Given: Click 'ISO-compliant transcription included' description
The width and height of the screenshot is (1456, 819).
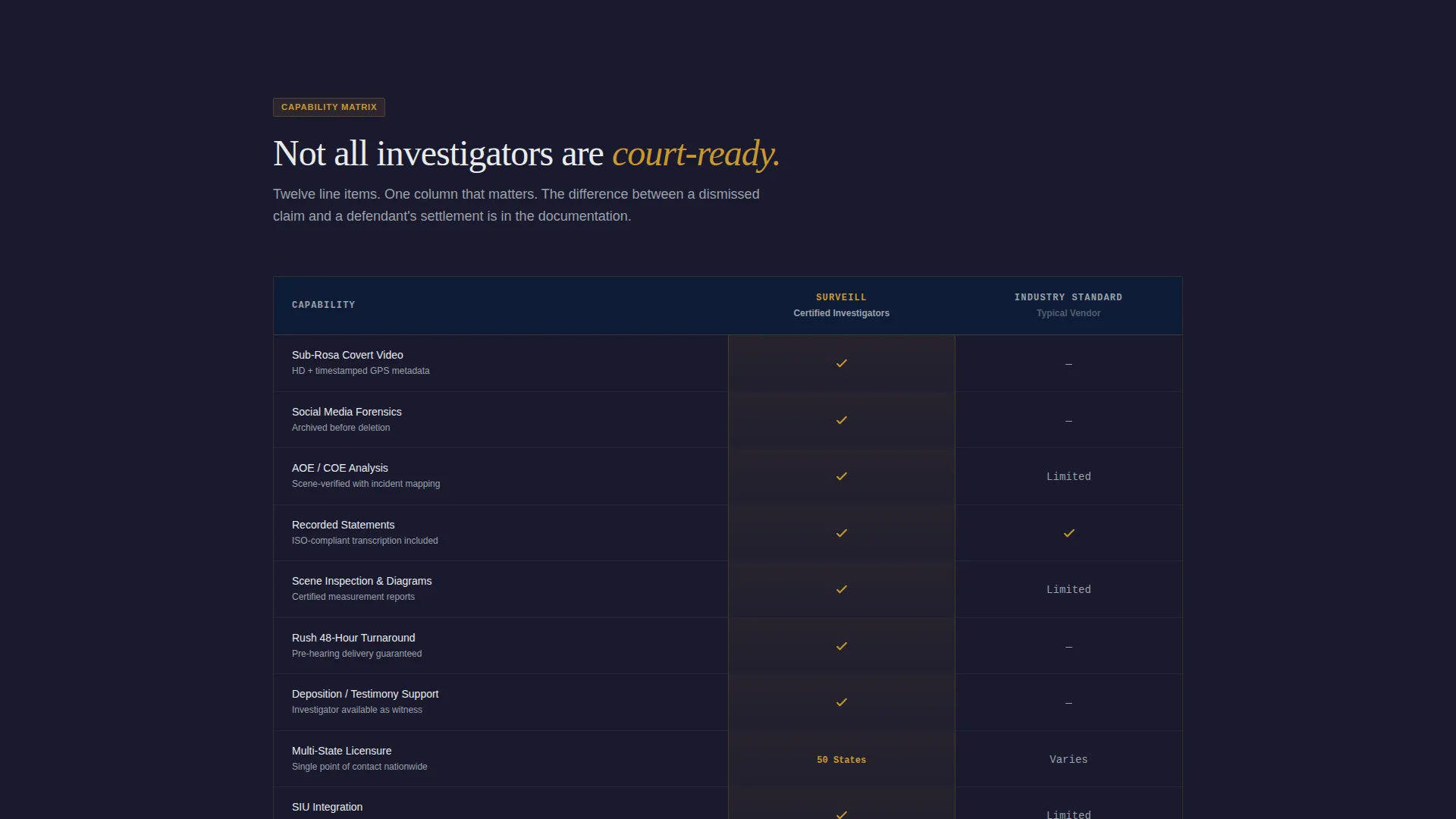Looking at the screenshot, I should (365, 541).
